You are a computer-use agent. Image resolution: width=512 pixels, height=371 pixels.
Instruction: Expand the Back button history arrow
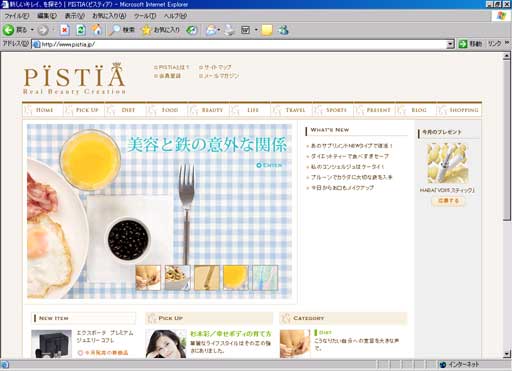click(x=32, y=30)
